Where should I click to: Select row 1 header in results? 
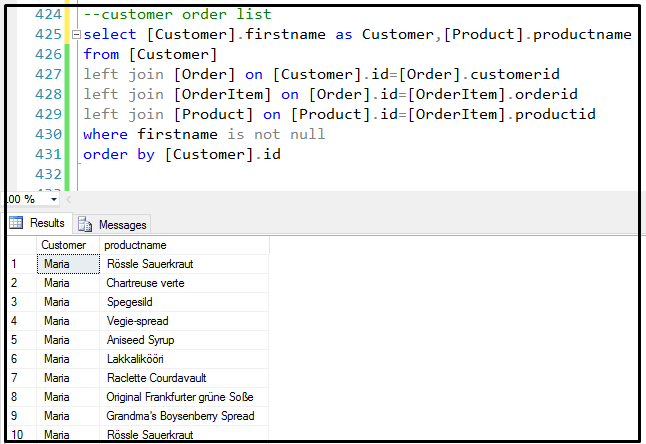[22, 264]
